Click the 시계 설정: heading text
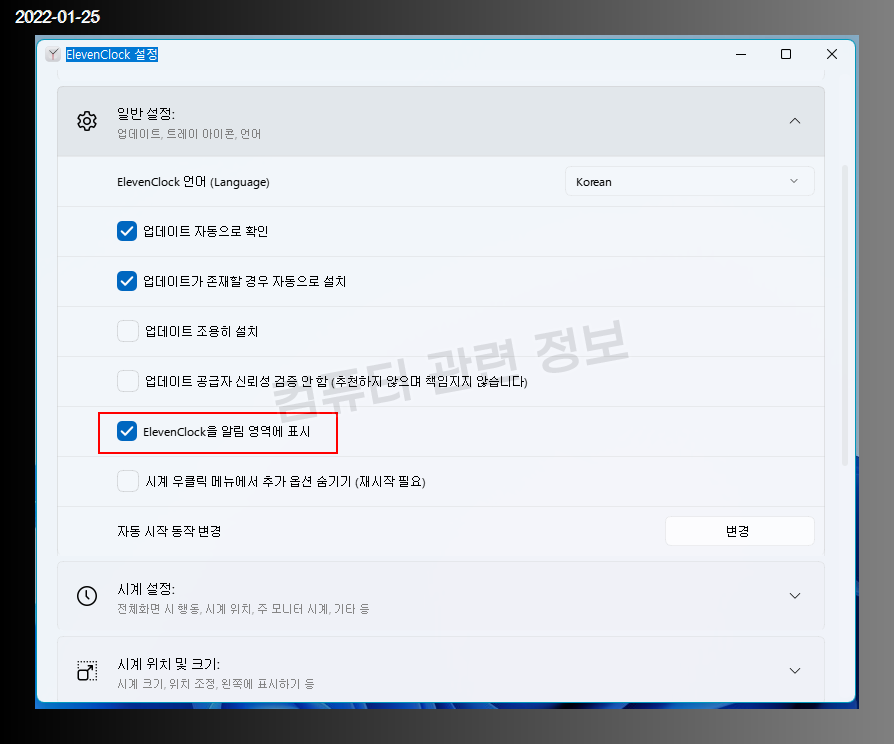The width and height of the screenshot is (894, 744). click(x=146, y=589)
